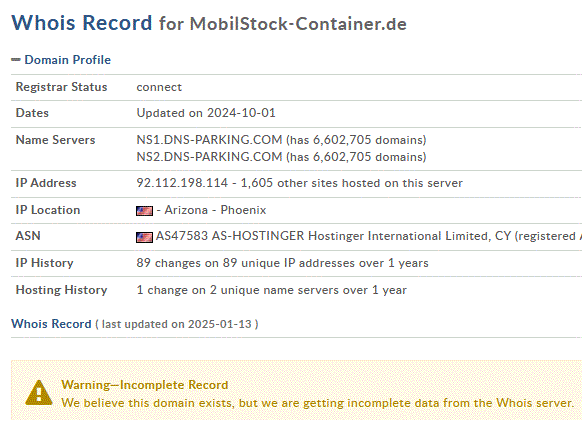Click the last updated on 2025-01-13 text
The width and height of the screenshot is (583, 421).
pos(177,324)
